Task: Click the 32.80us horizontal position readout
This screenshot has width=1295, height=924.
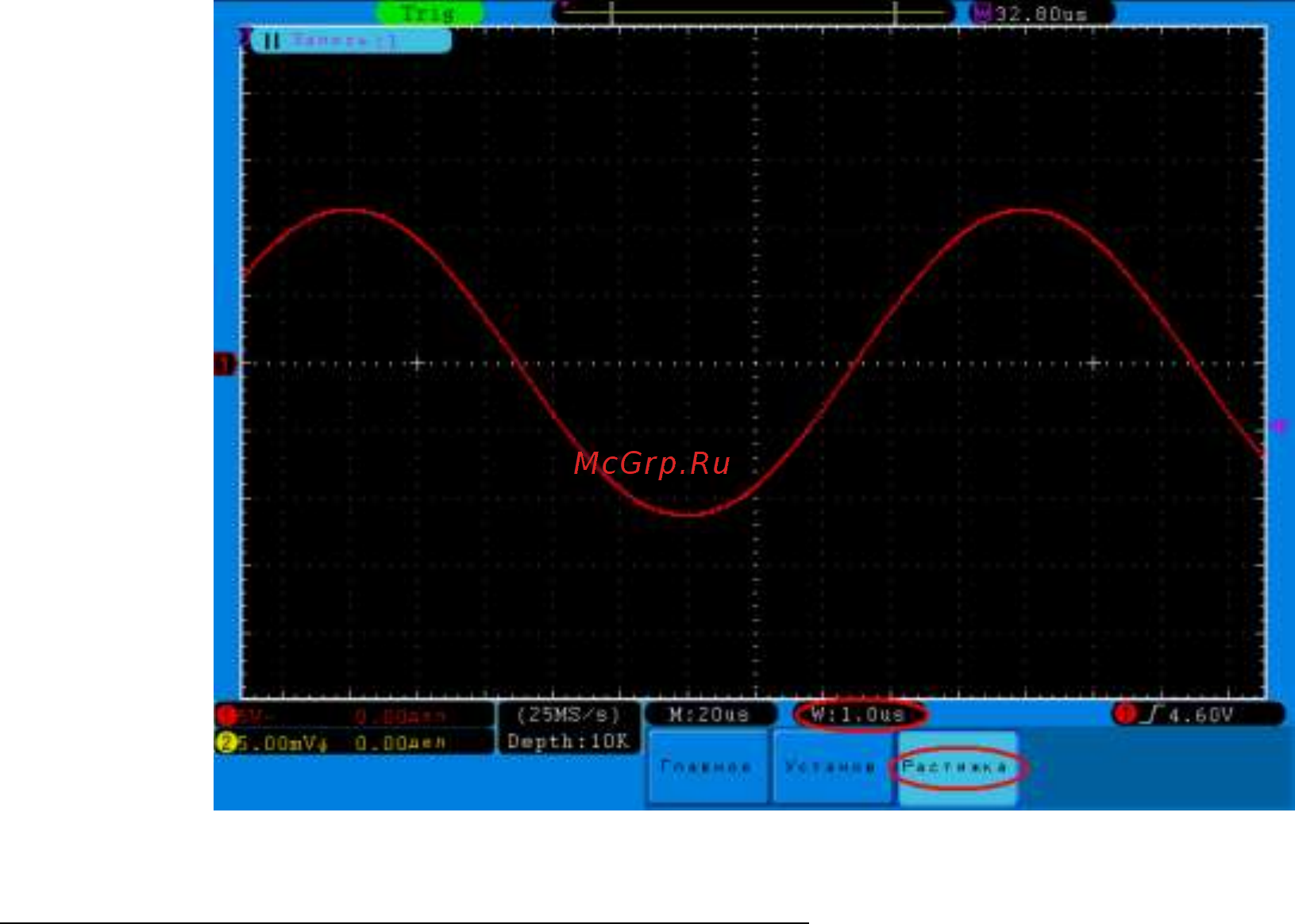Action: (x=1040, y=13)
